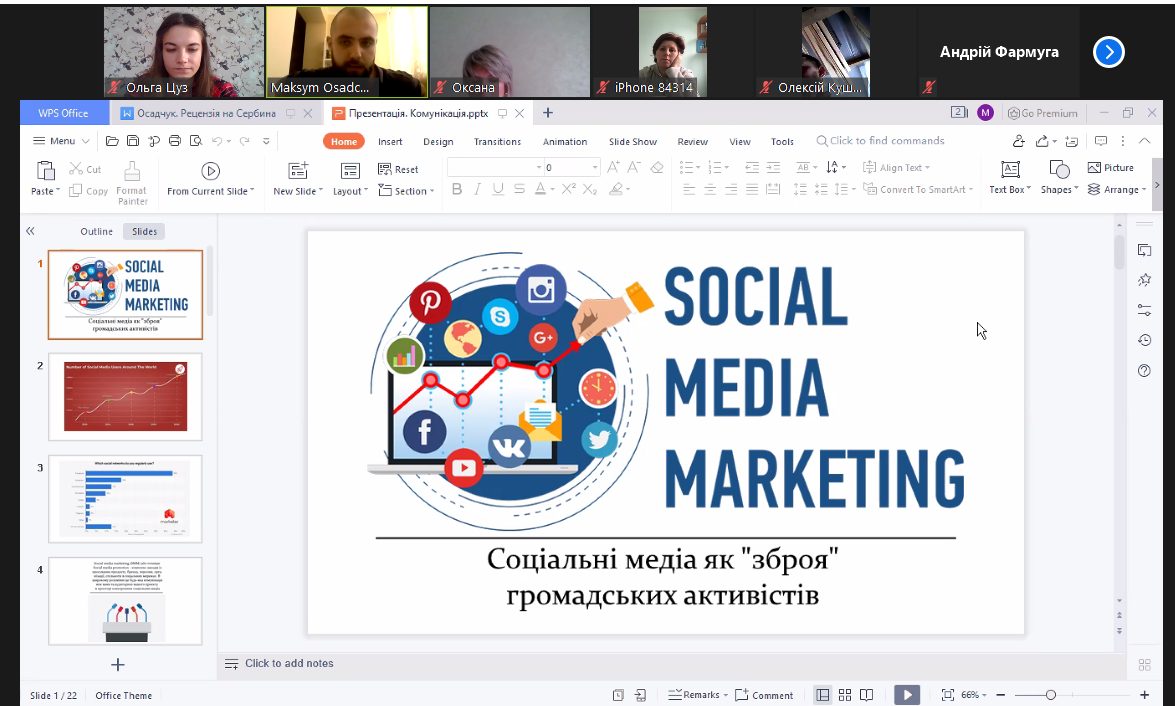Image resolution: width=1175 pixels, height=706 pixels.
Task: Click the fit slide to window icon
Action: coord(947,695)
